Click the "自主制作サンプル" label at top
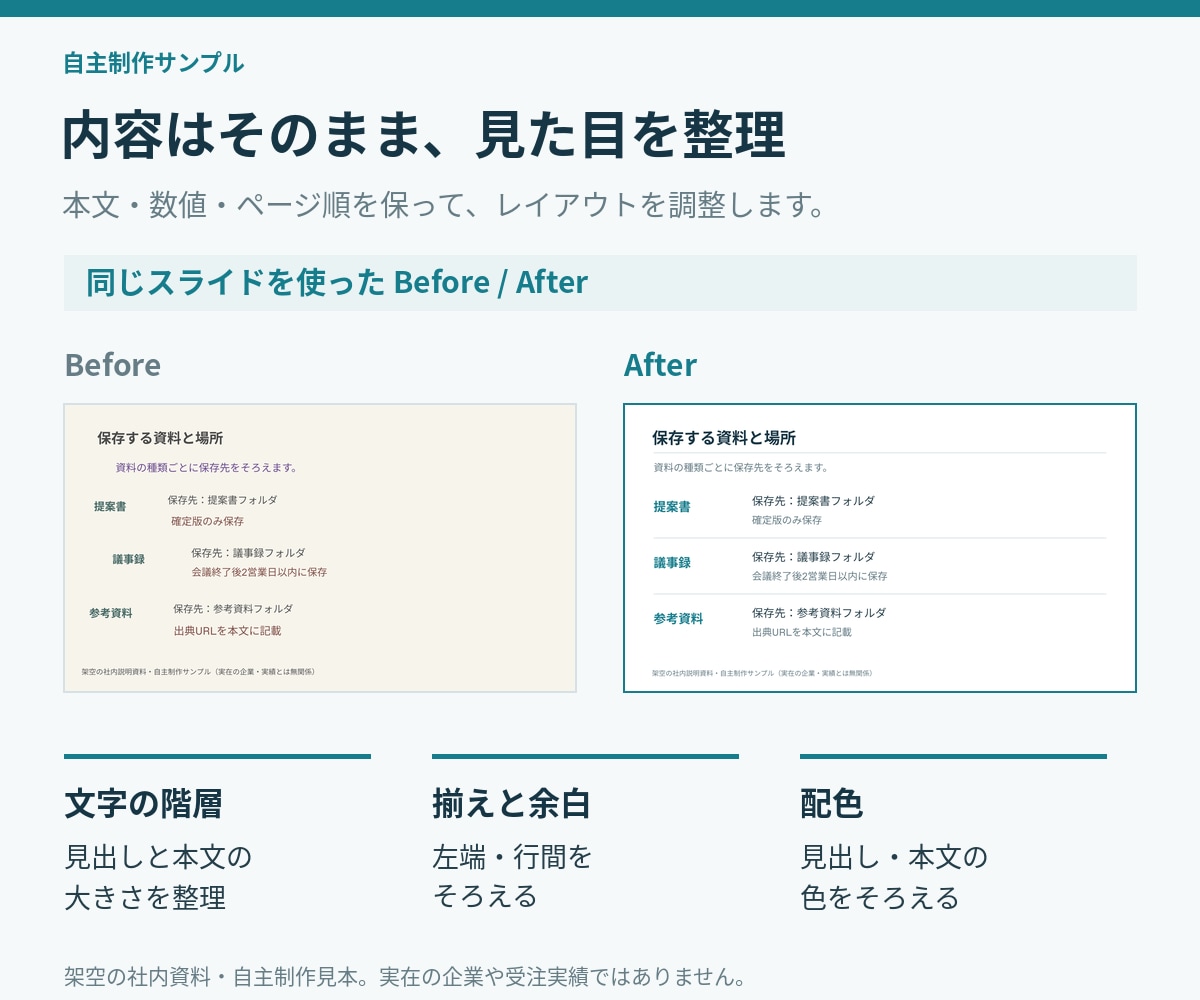 tap(153, 63)
